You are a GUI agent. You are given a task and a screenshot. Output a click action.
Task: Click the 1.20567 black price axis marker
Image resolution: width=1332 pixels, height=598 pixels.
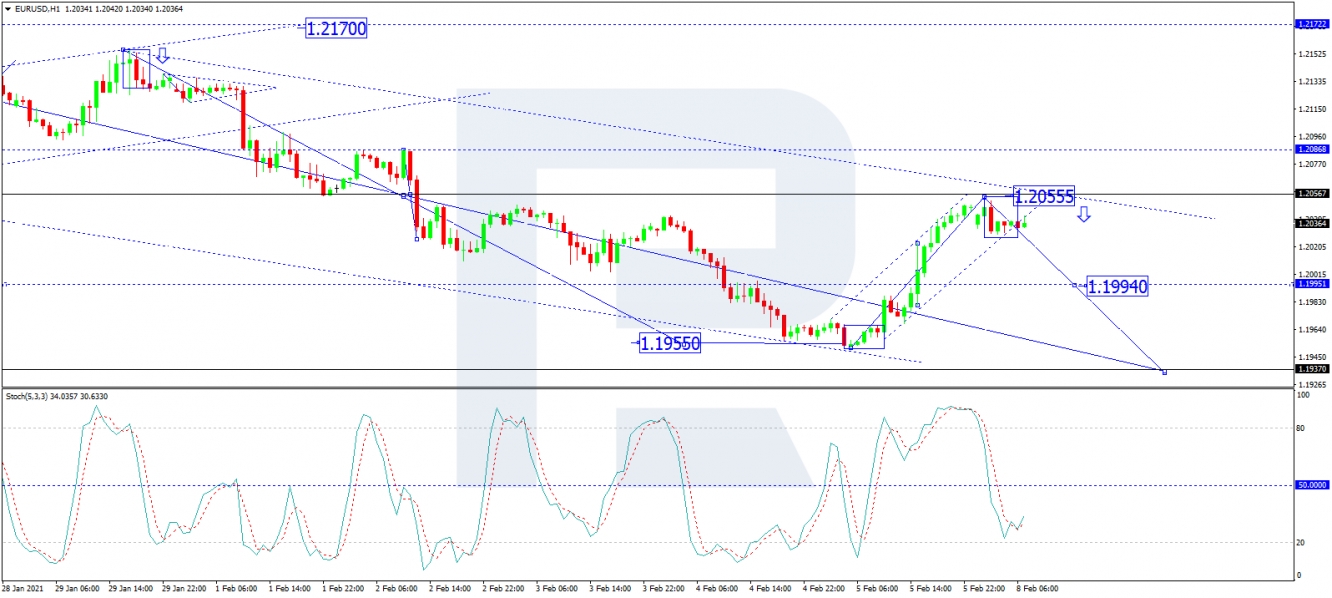[1312, 194]
